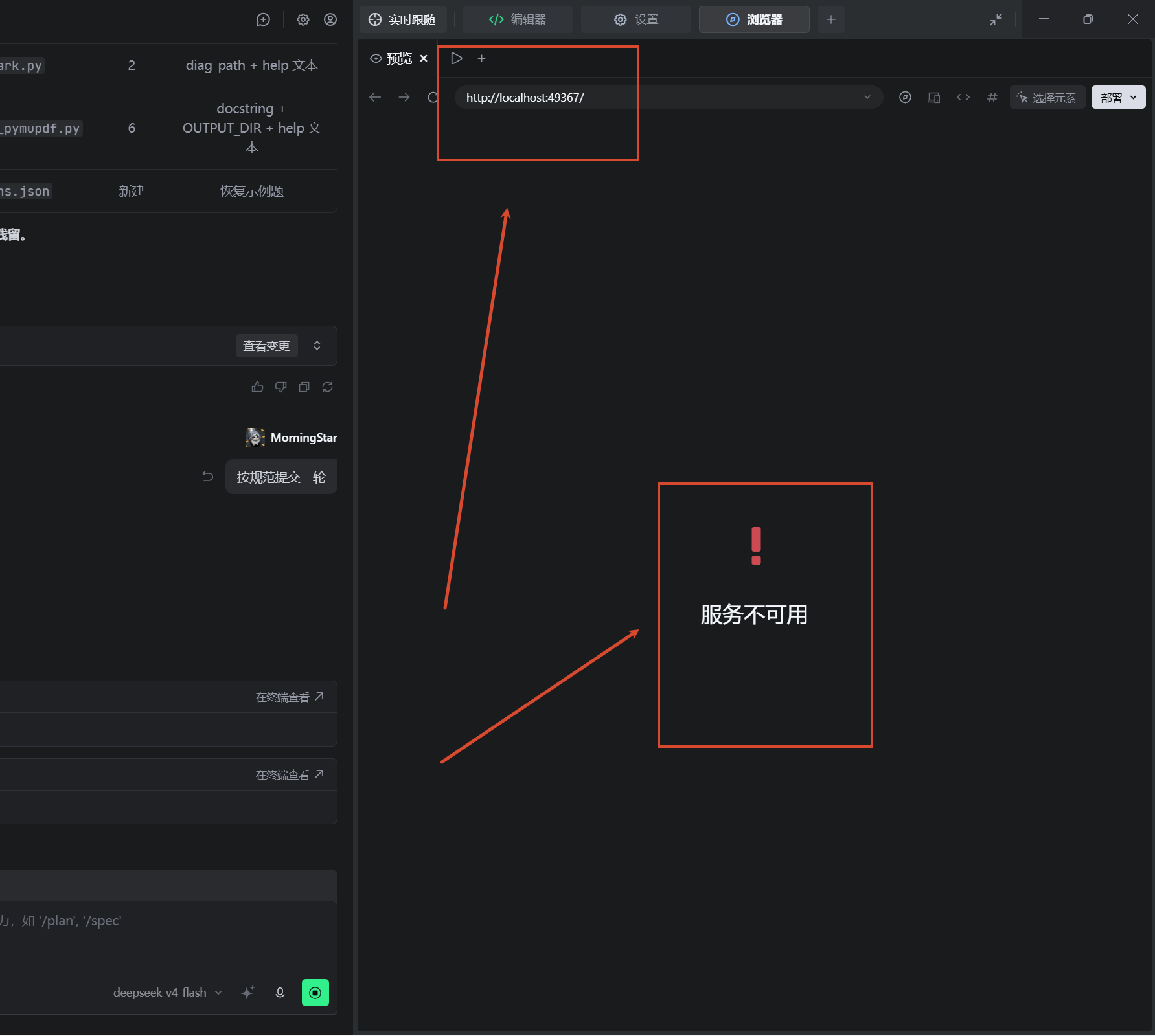Viewport: 1155px width, 1036px height.
Task: Add a new top panel tab
Action: tap(831, 19)
